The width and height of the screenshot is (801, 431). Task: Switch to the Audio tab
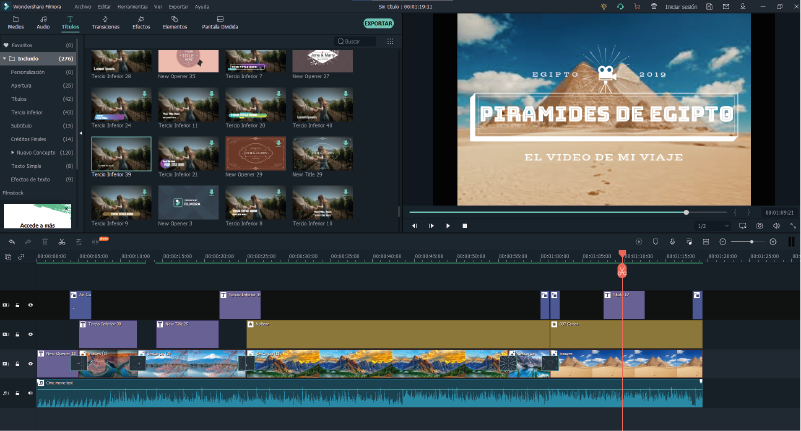click(43, 22)
